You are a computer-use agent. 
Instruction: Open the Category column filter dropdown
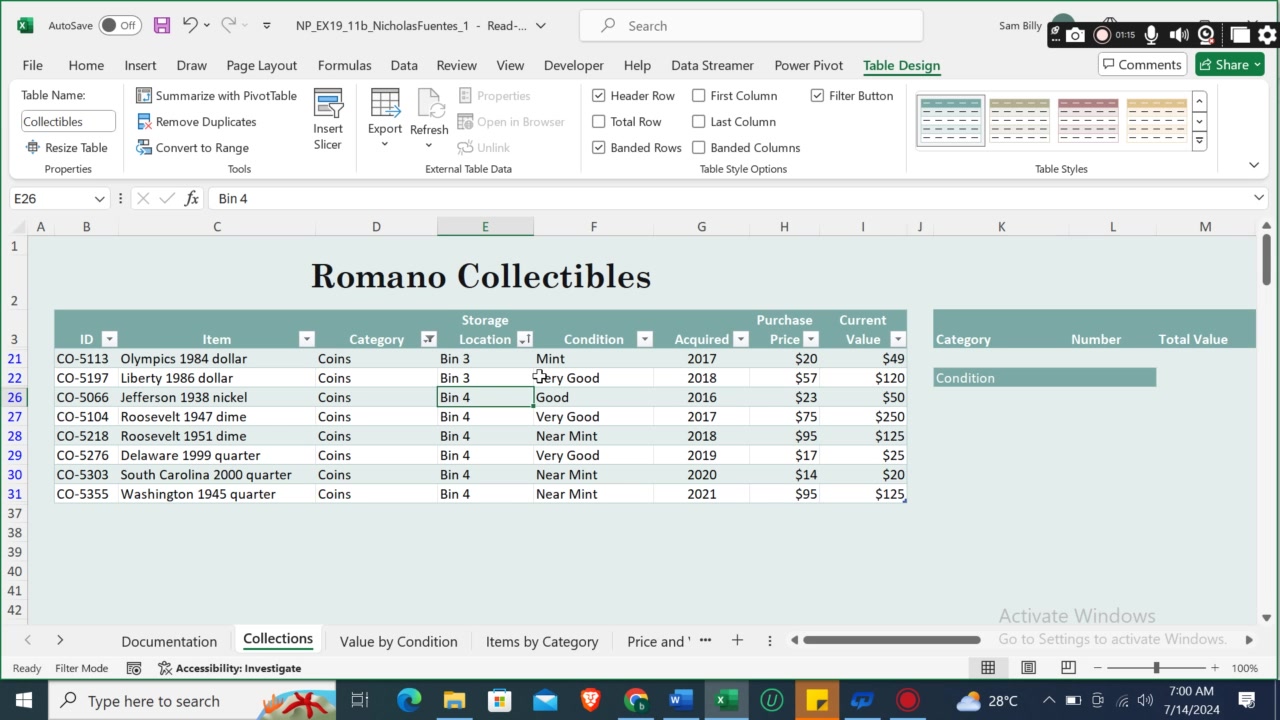point(428,339)
